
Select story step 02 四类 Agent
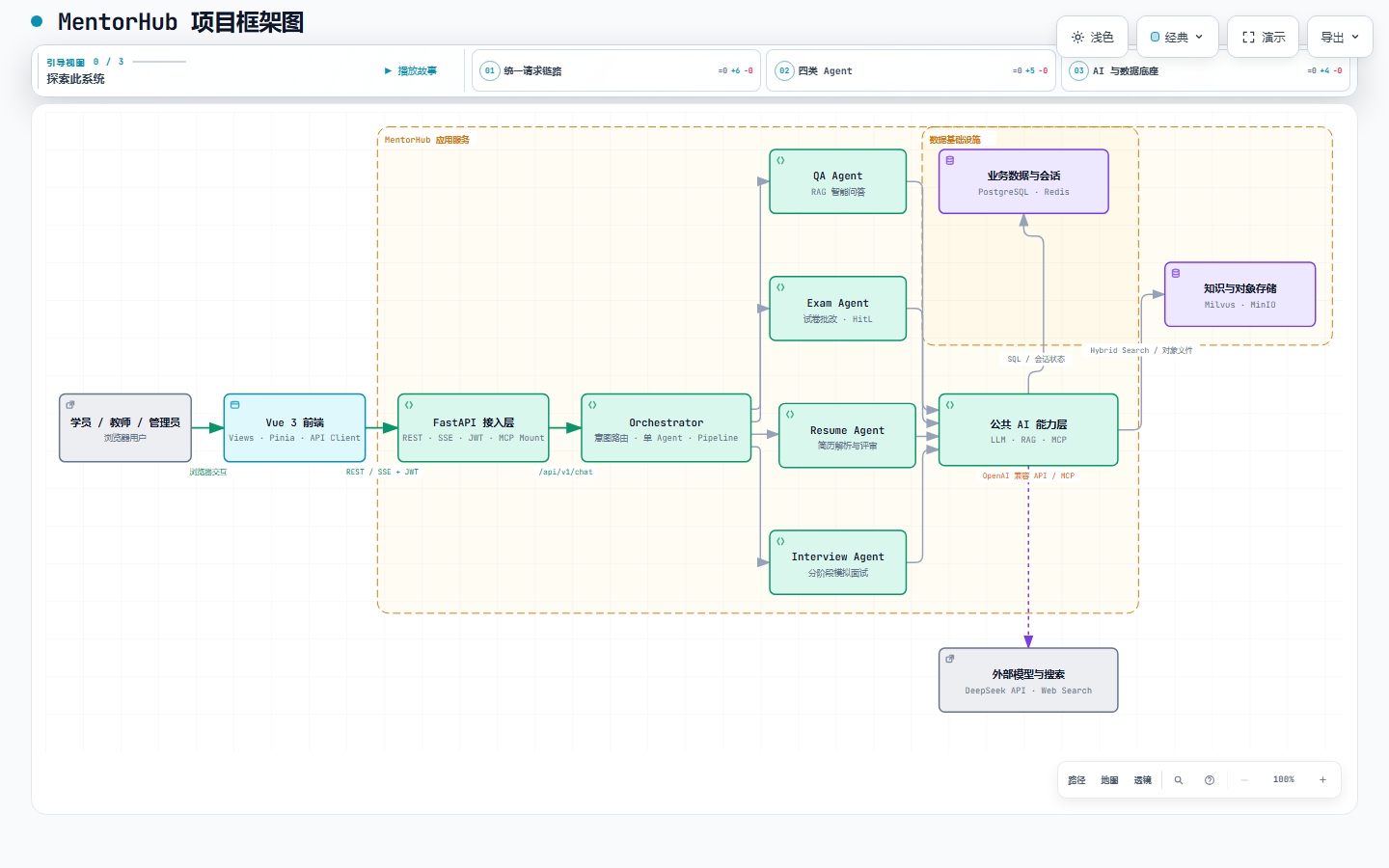[911, 70]
